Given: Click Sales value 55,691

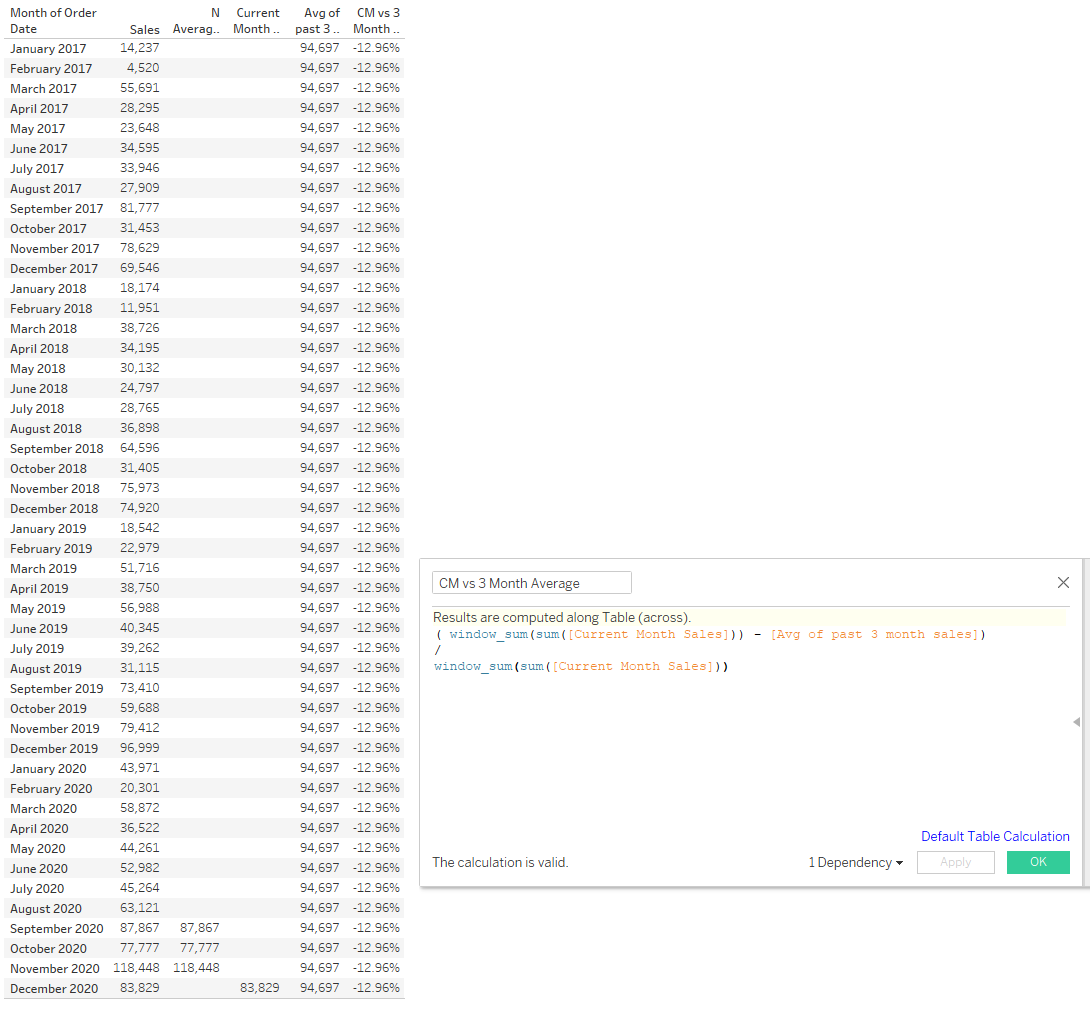Looking at the screenshot, I should click(140, 88).
